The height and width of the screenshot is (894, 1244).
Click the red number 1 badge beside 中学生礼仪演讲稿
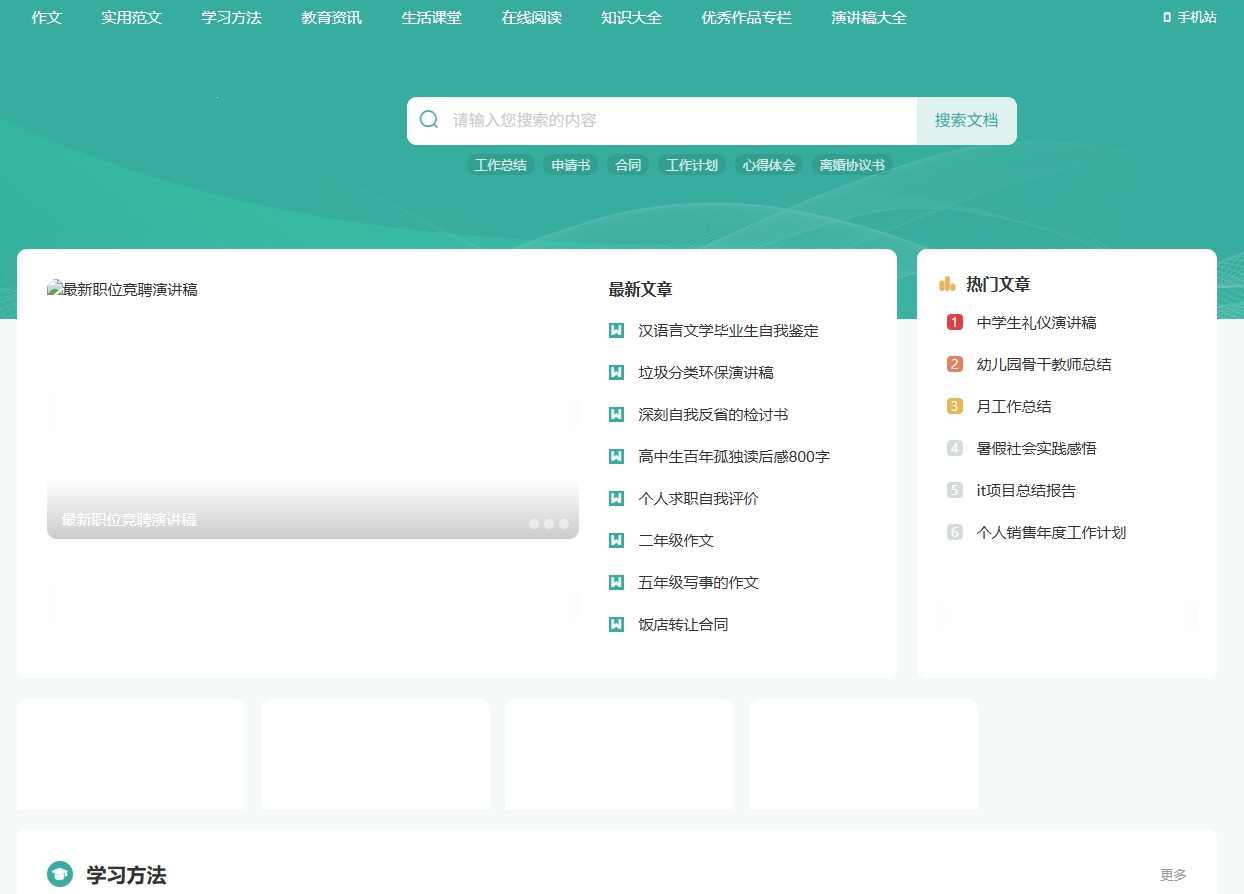954,322
